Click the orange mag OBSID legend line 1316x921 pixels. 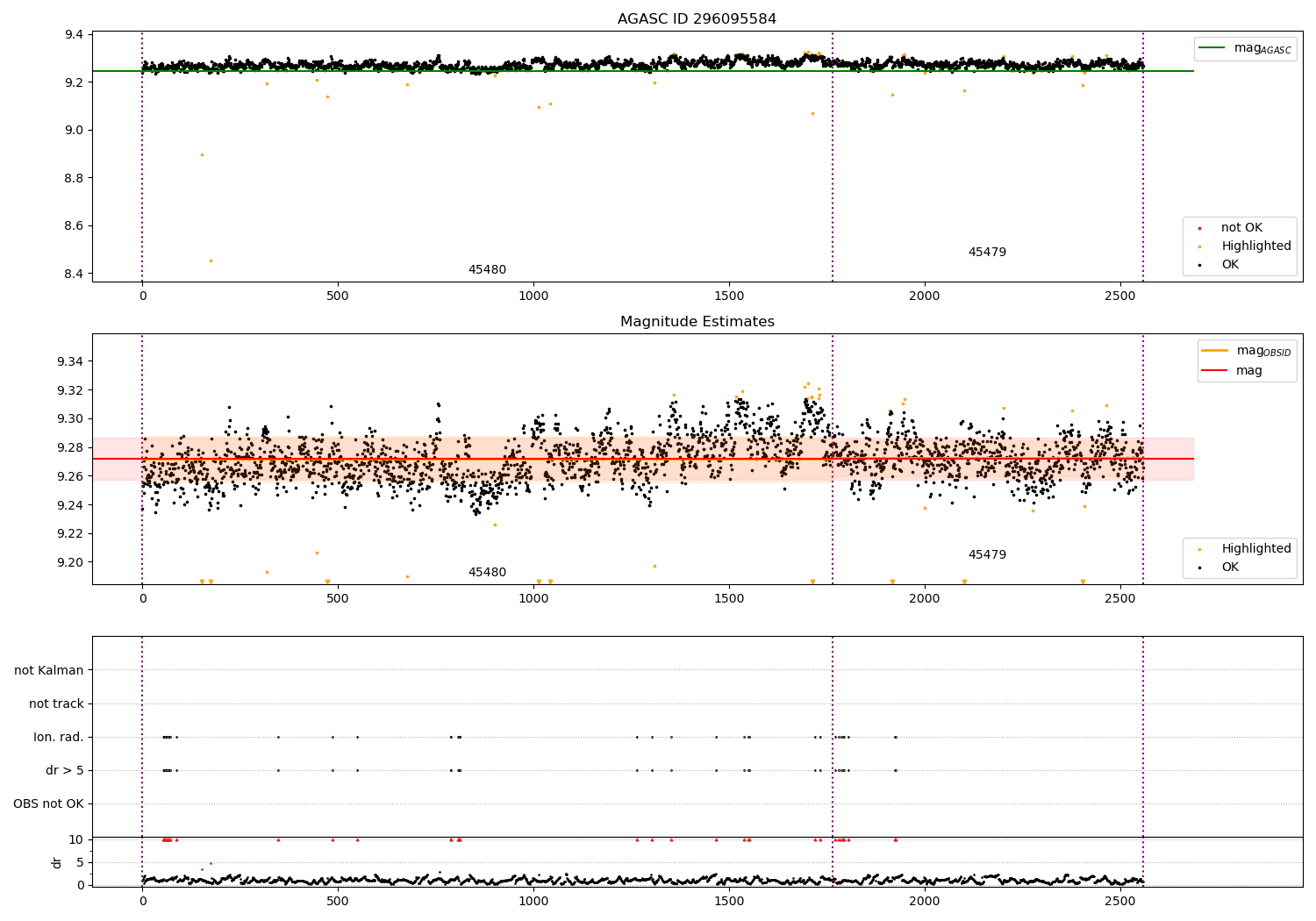tap(1214, 351)
